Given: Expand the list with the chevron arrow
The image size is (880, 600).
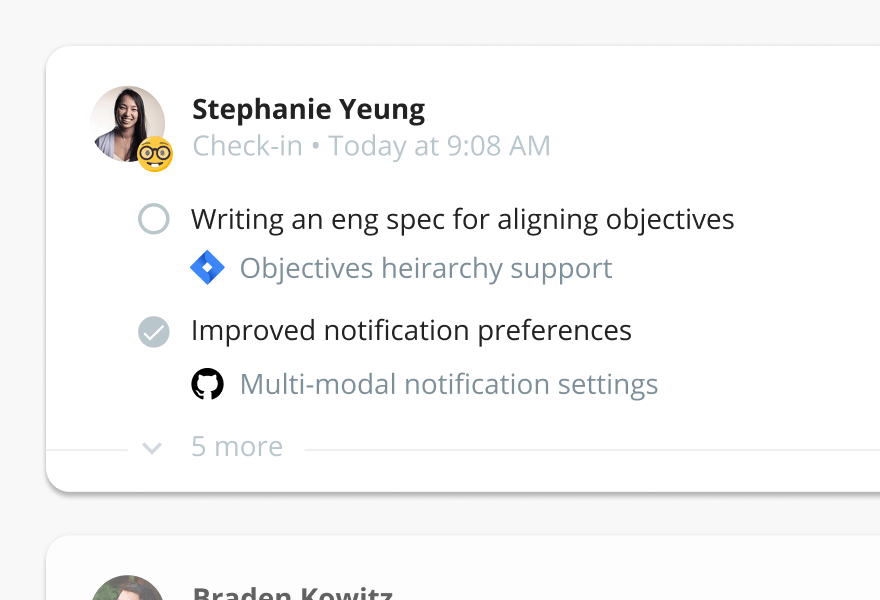Looking at the screenshot, I should click(152, 448).
